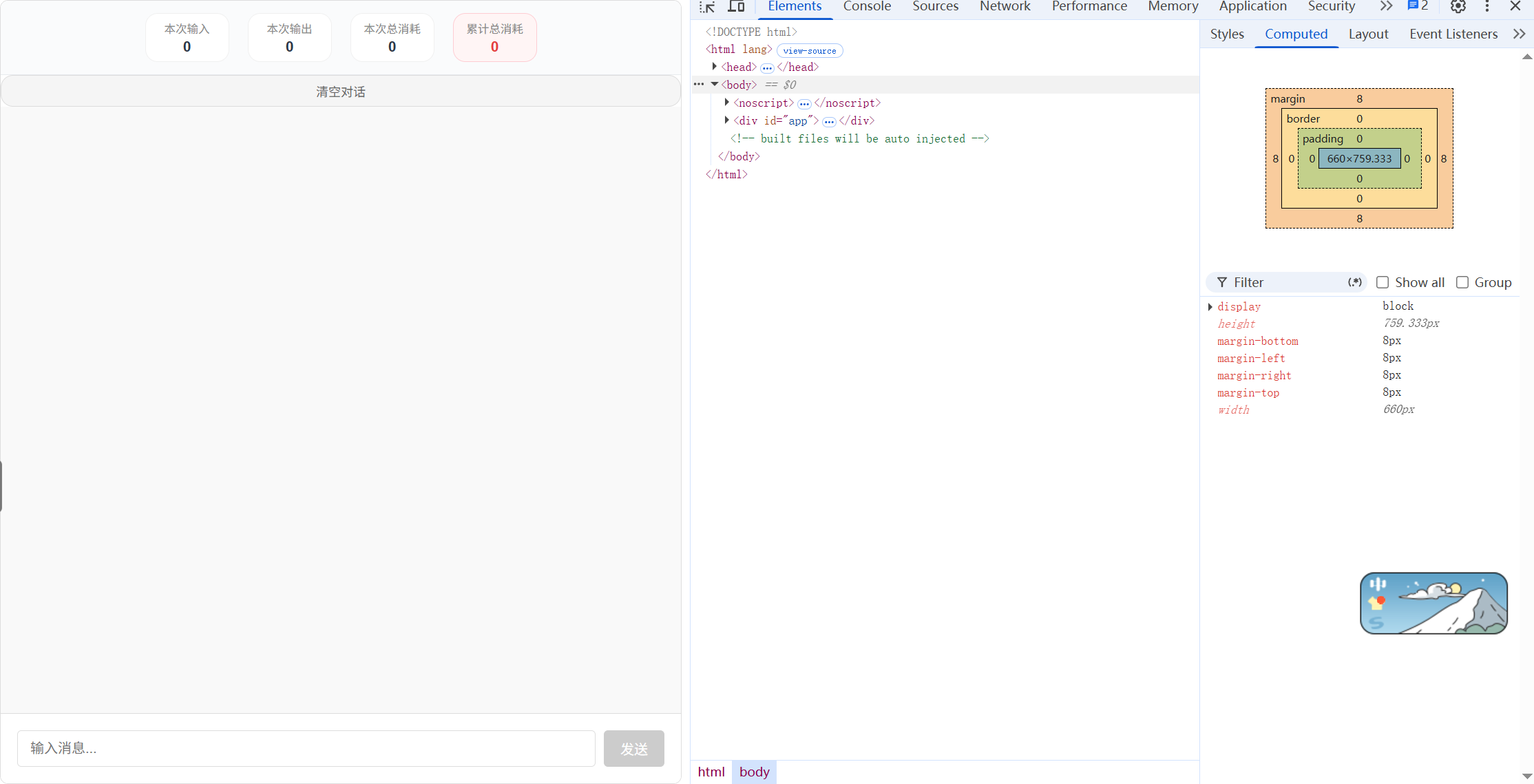Screen dimensions: 1534x784
Task: Enable the Group checkbox
Action: [1462, 282]
